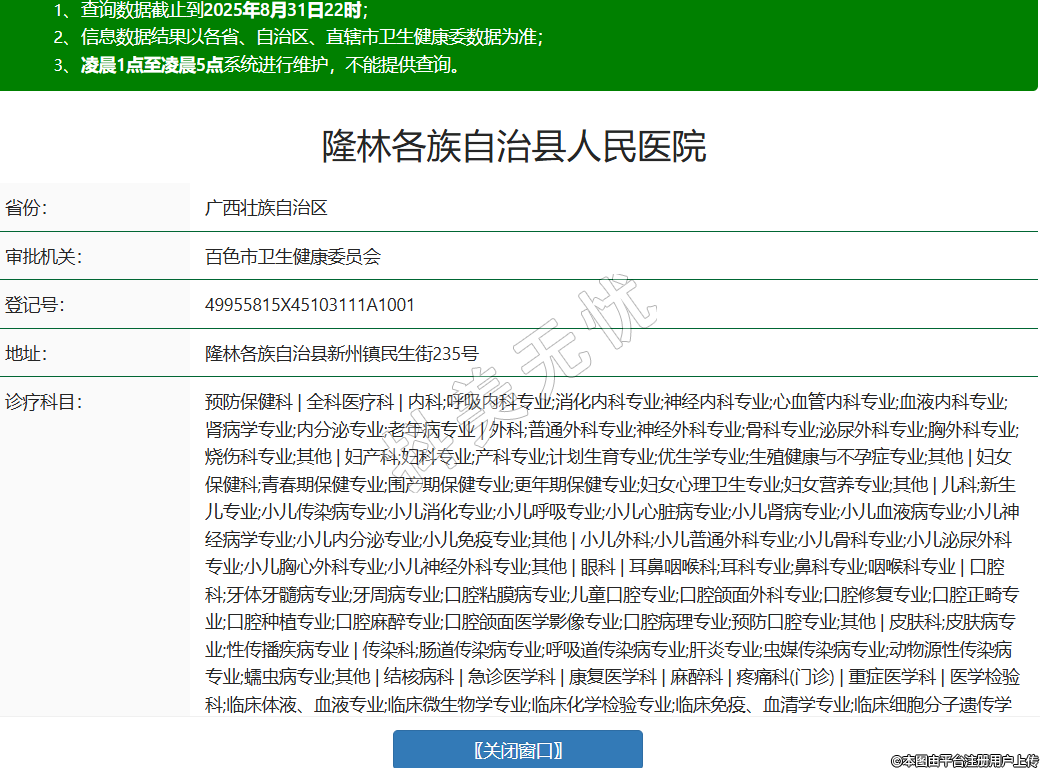
Task: Select the approving authority 百色市卫生健康委员会
Action: pyautogui.click(x=293, y=256)
